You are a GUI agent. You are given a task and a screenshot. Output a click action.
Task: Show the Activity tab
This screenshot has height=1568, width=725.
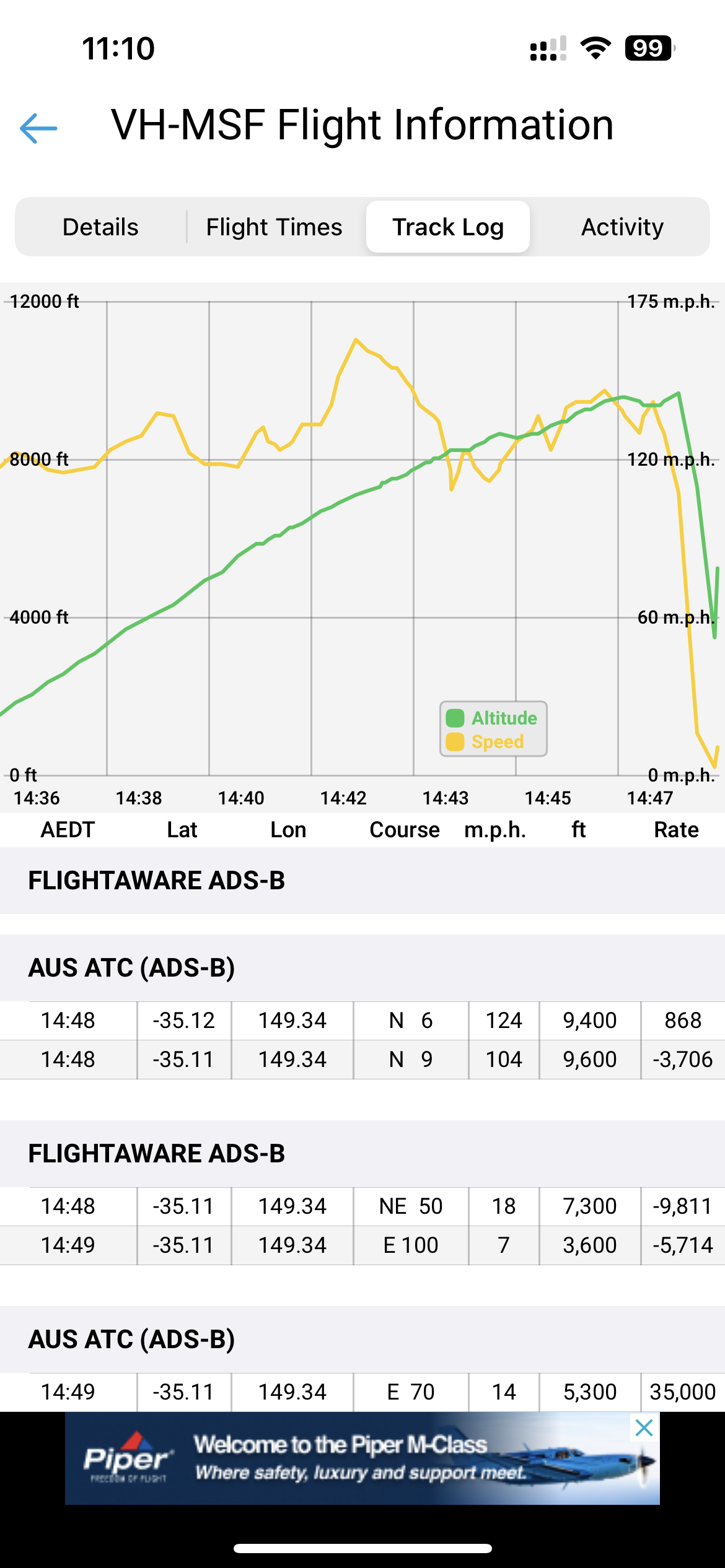tap(622, 227)
